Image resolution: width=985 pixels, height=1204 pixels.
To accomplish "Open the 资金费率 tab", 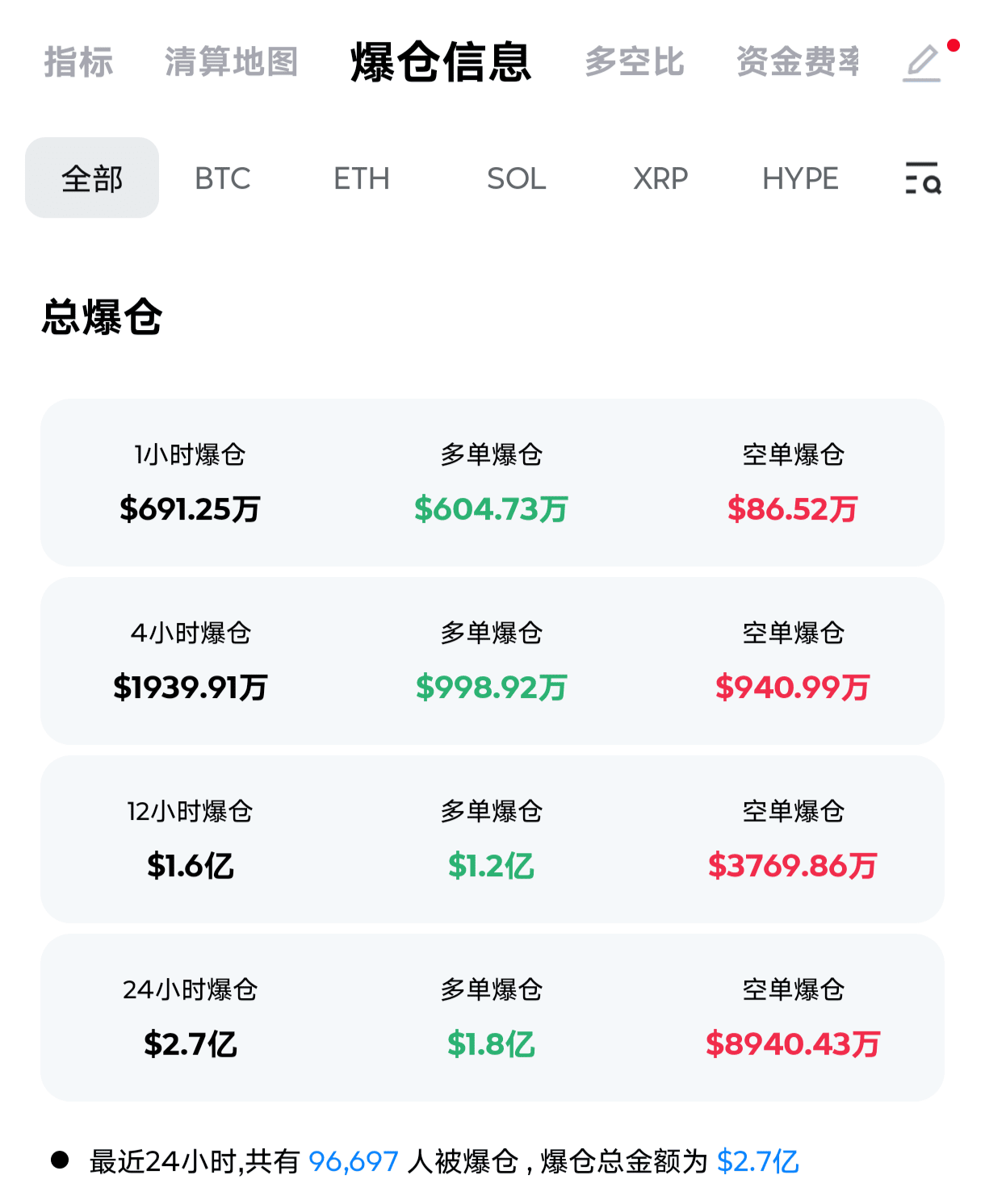I will click(798, 62).
